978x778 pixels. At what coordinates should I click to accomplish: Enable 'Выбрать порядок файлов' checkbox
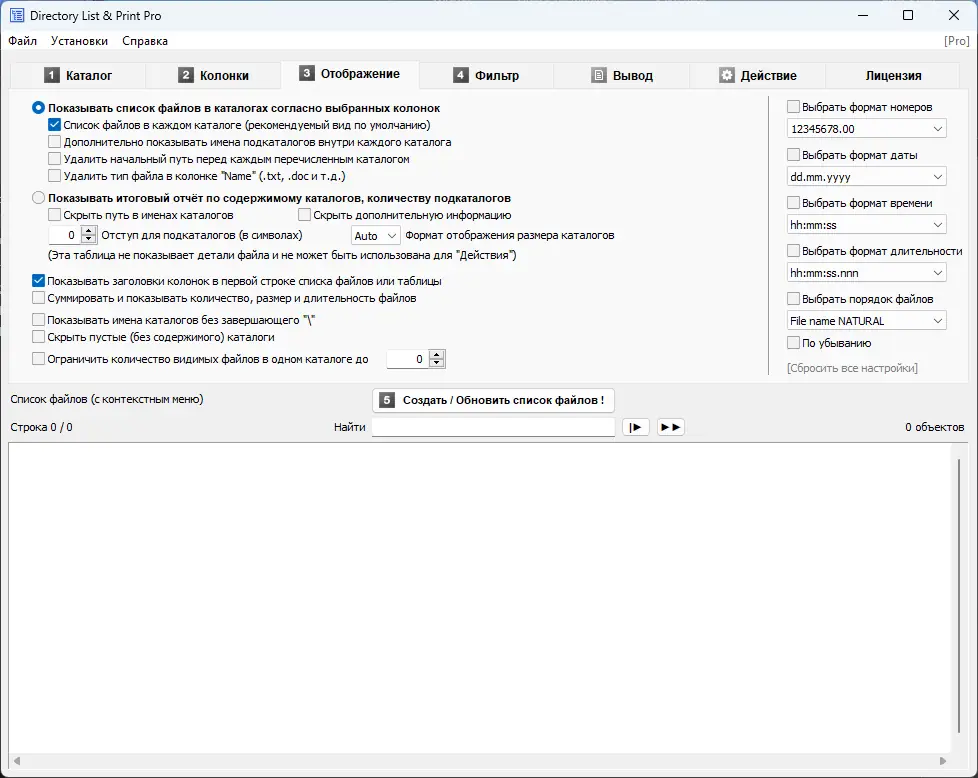[793, 298]
